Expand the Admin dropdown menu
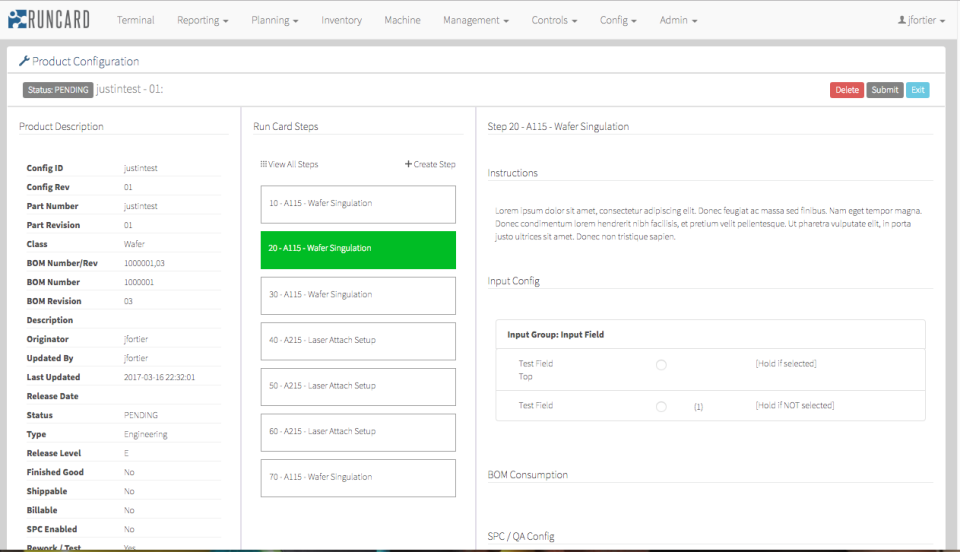The image size is (960, 552). (678, 20)
